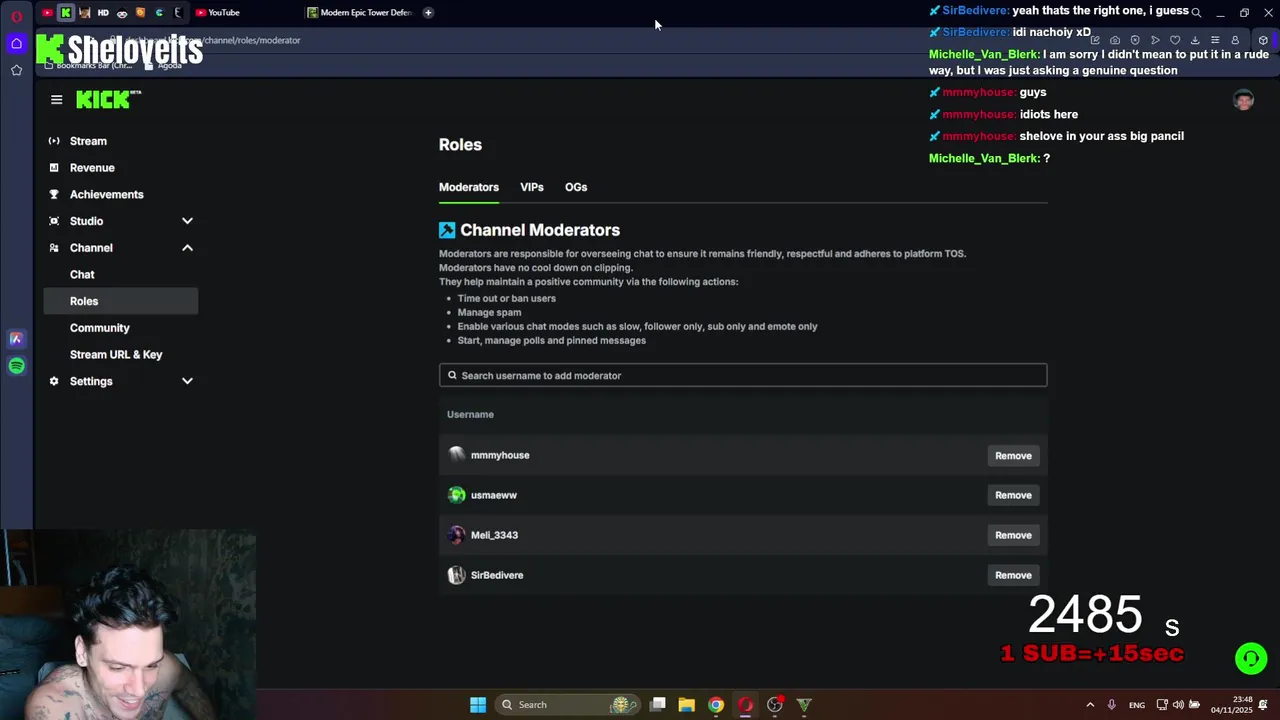The width and height of the screenshot is (1280, 720).
Task: Click Opera sidebar home button
Action: point(16,43)
